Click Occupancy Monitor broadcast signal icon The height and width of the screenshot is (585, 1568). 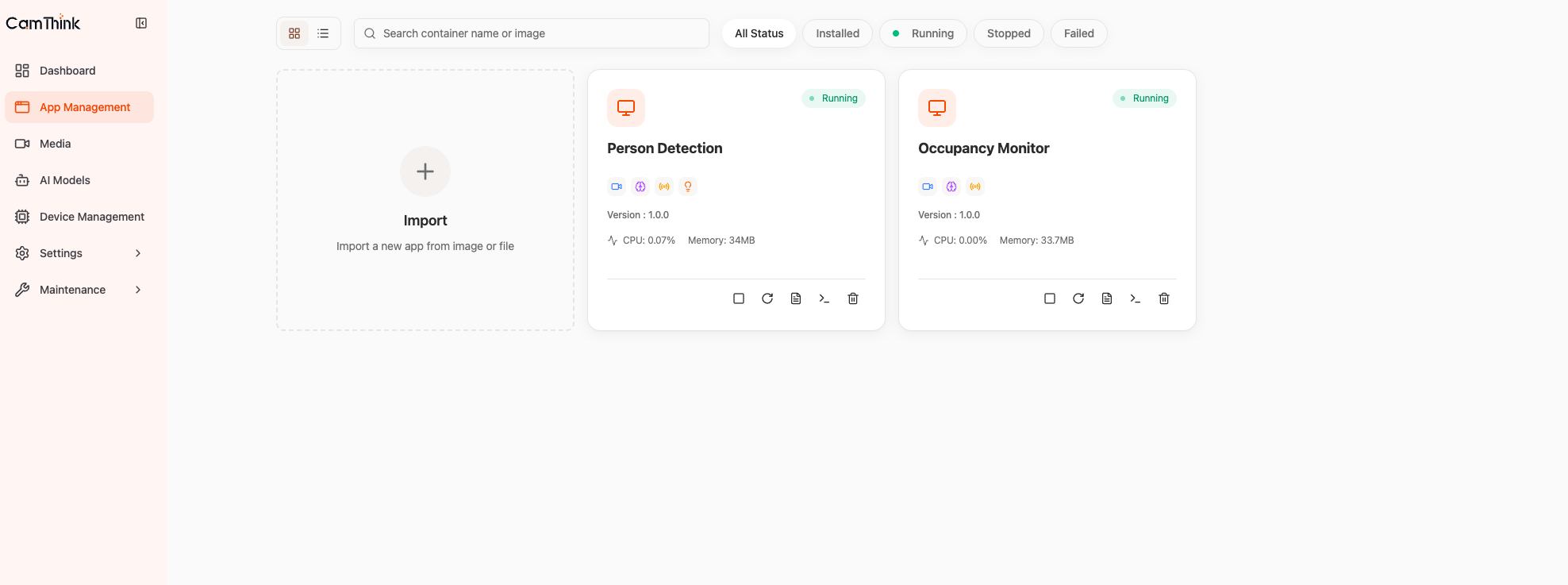coord(975,187)
